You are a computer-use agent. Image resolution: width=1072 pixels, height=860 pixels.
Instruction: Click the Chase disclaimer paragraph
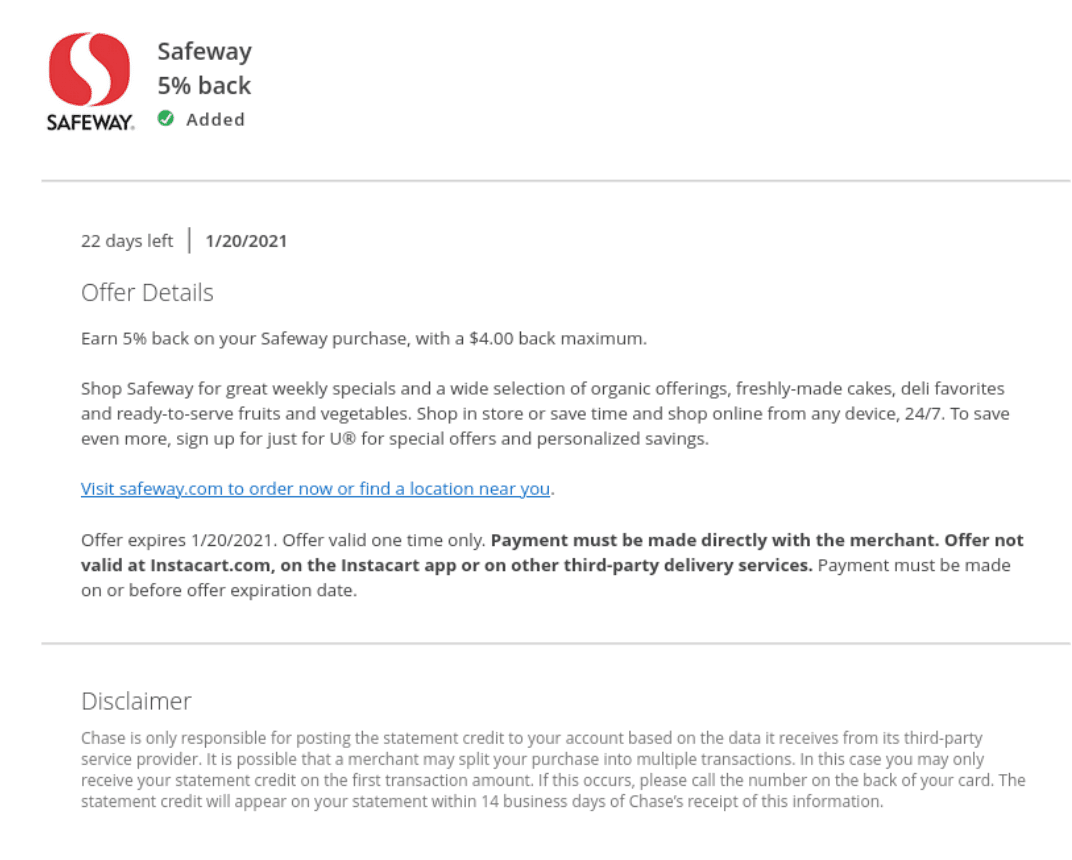click(x=553, y=770)
